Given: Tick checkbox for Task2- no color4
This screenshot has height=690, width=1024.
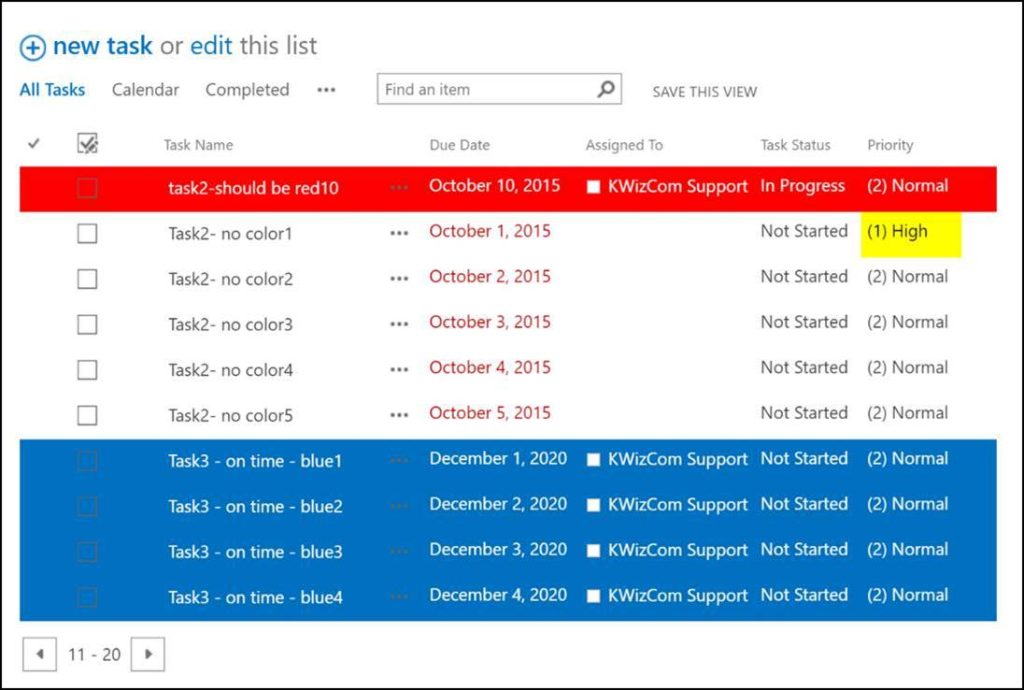Looking at the screenshot, I should [x=87, y=369].
